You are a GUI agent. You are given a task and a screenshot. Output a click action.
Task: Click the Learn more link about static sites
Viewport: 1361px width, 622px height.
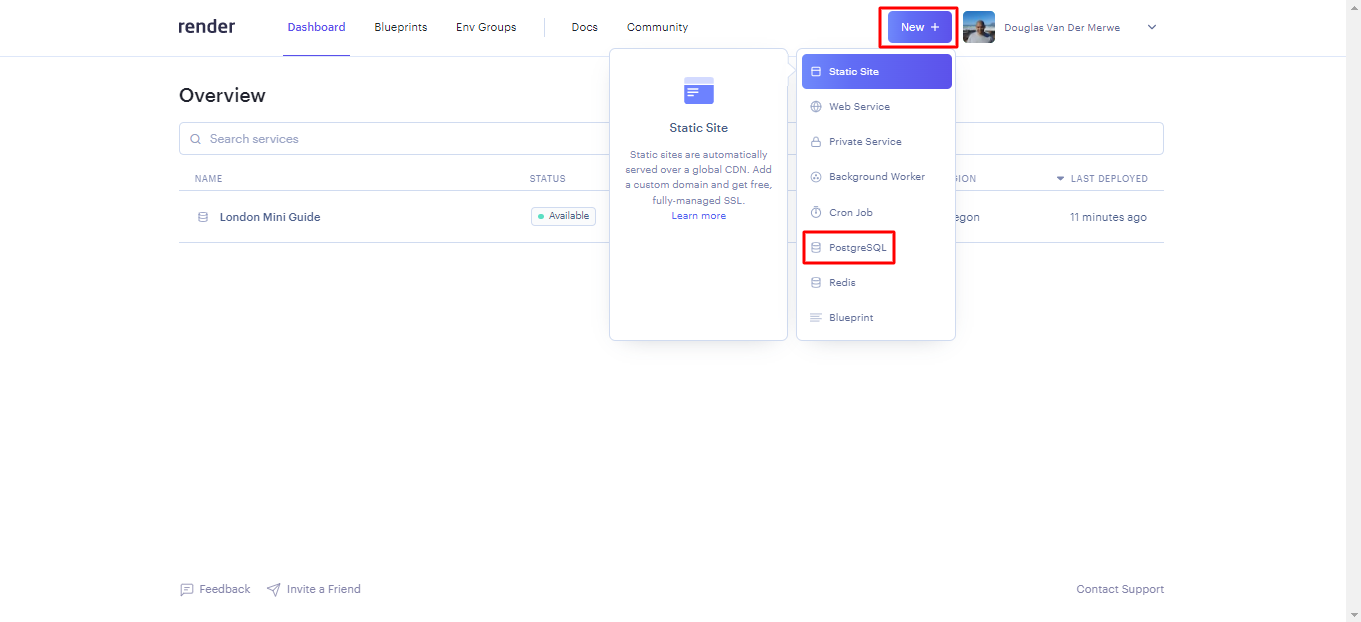pos(698,215)
